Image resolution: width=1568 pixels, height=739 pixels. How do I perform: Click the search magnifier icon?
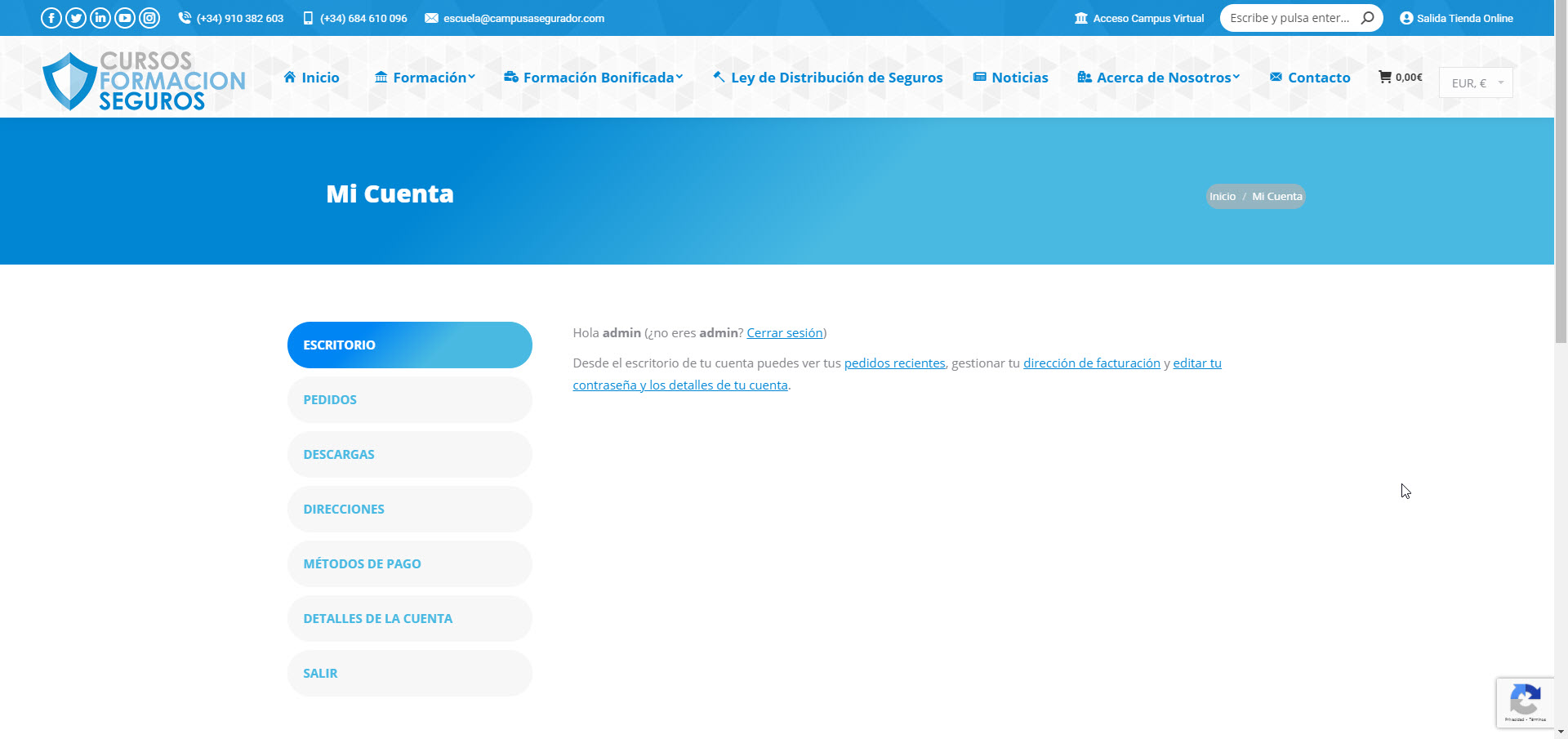(1367, 18)
